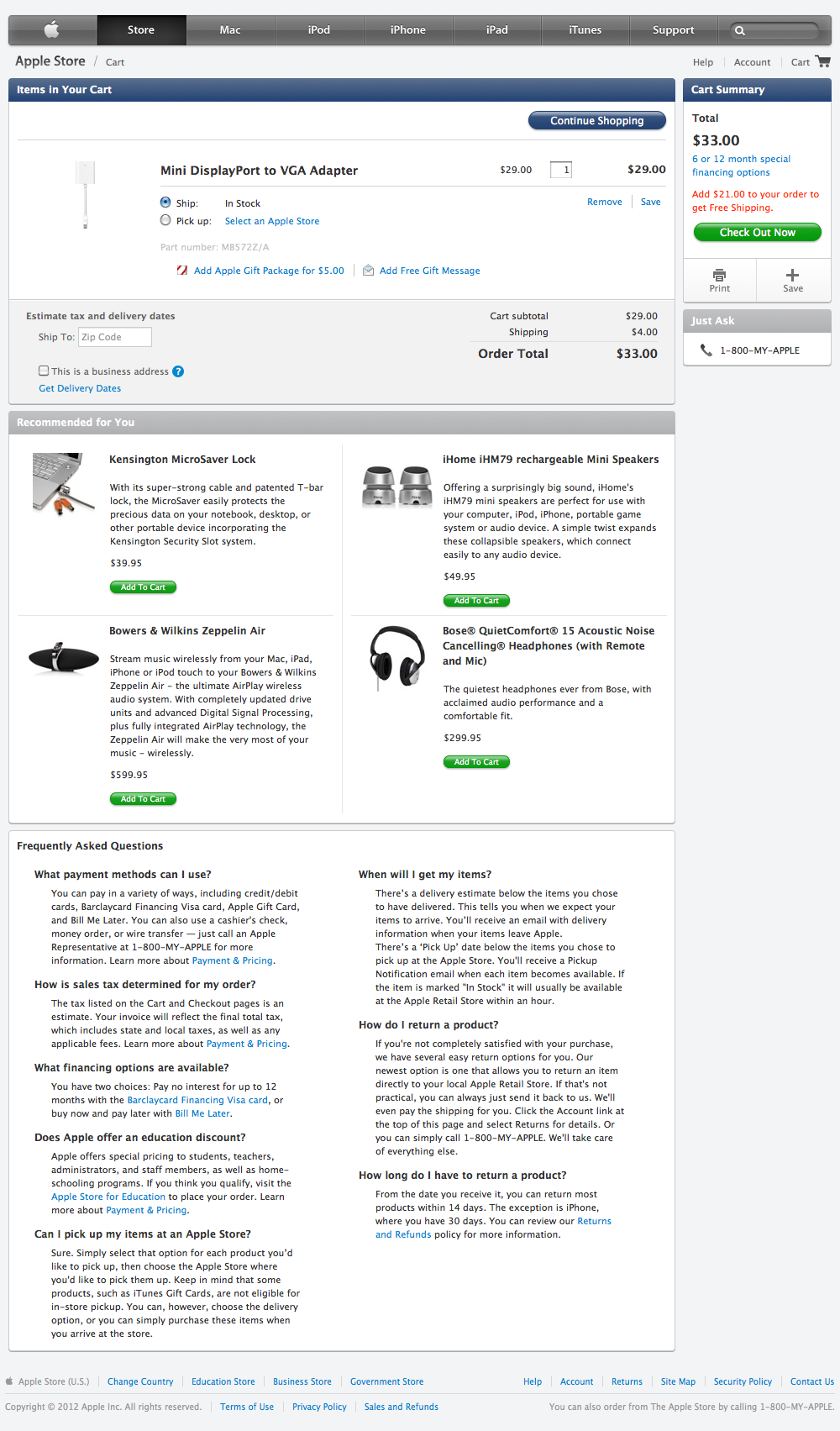Open the iPad tab in navigation
Screen dimensions: 840x1431
[x=497, y=30]
